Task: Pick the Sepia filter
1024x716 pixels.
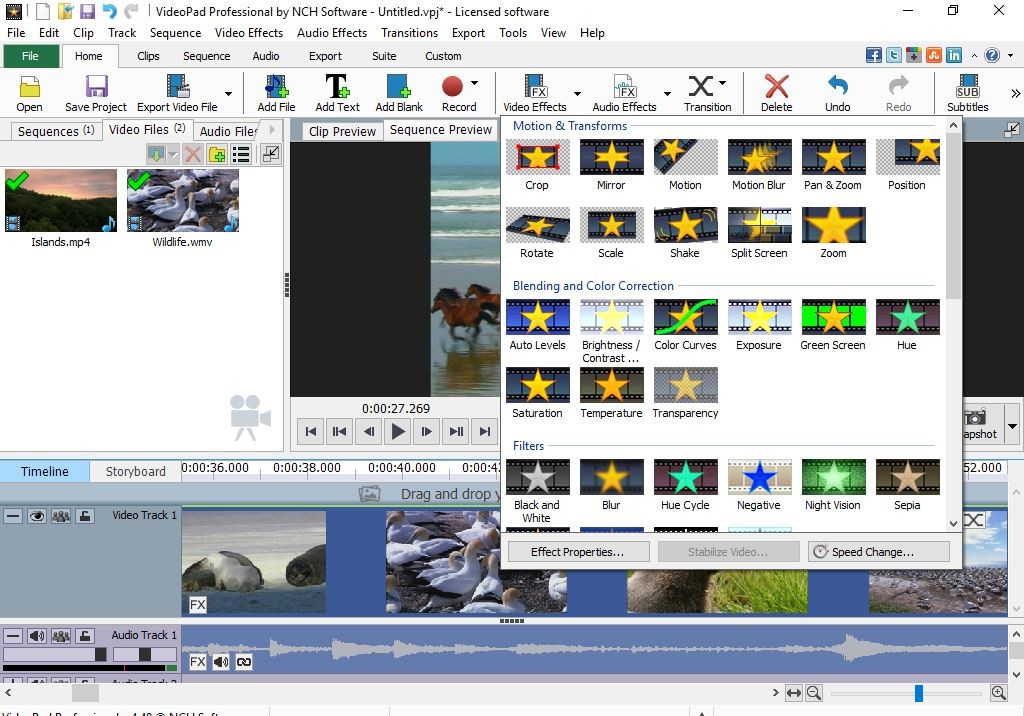Action: point(906,478)
